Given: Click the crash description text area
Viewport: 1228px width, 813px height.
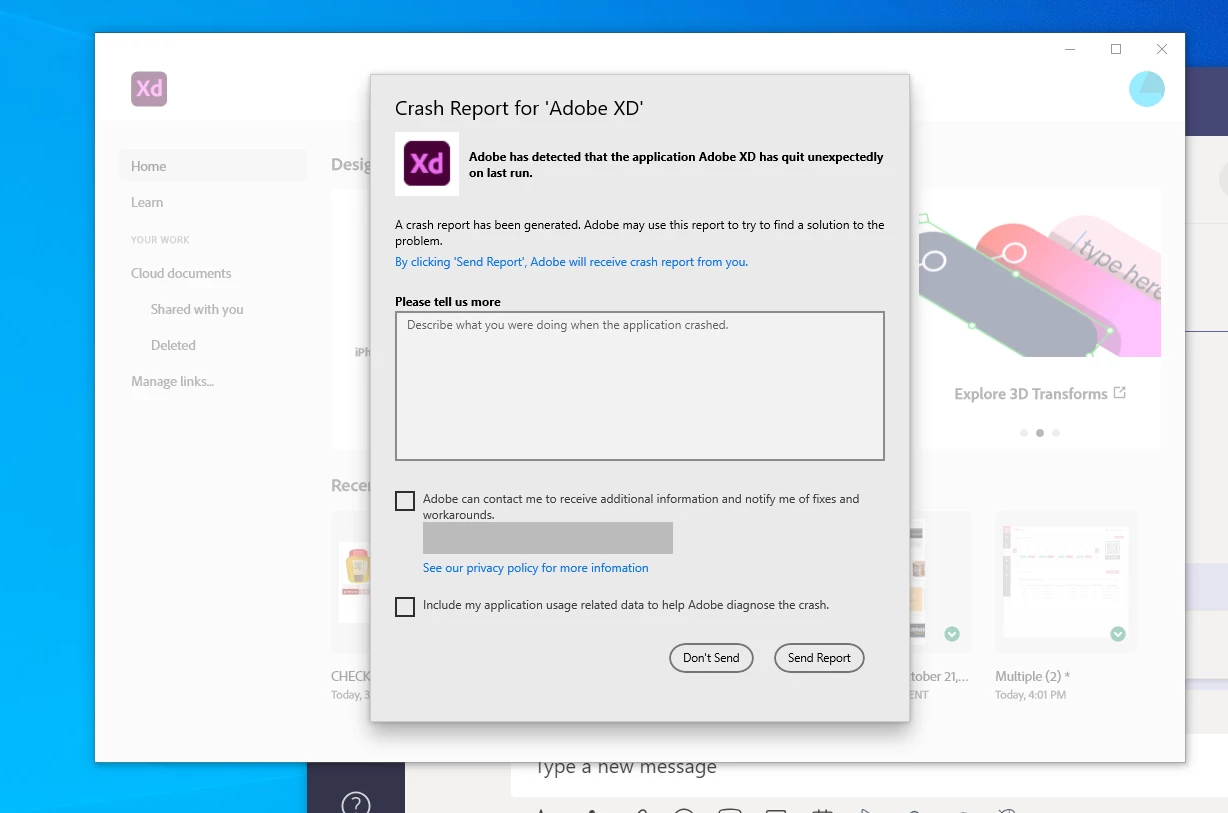Looking at the screenshot, I should tap(640, 386).
